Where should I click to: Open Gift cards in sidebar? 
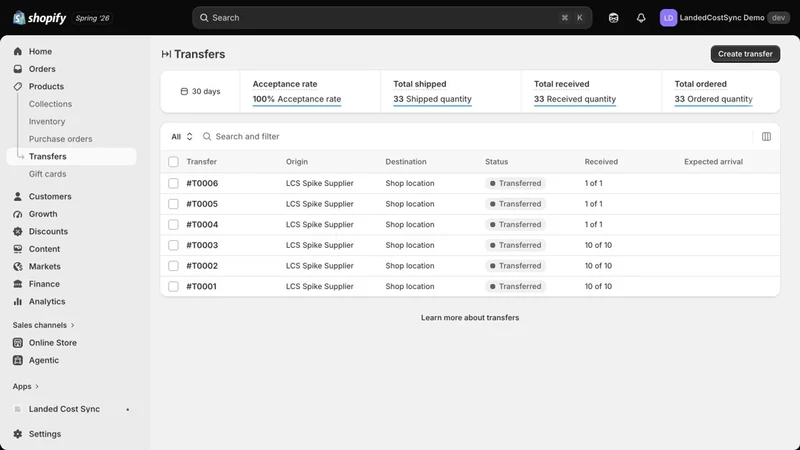coord(47,174)
